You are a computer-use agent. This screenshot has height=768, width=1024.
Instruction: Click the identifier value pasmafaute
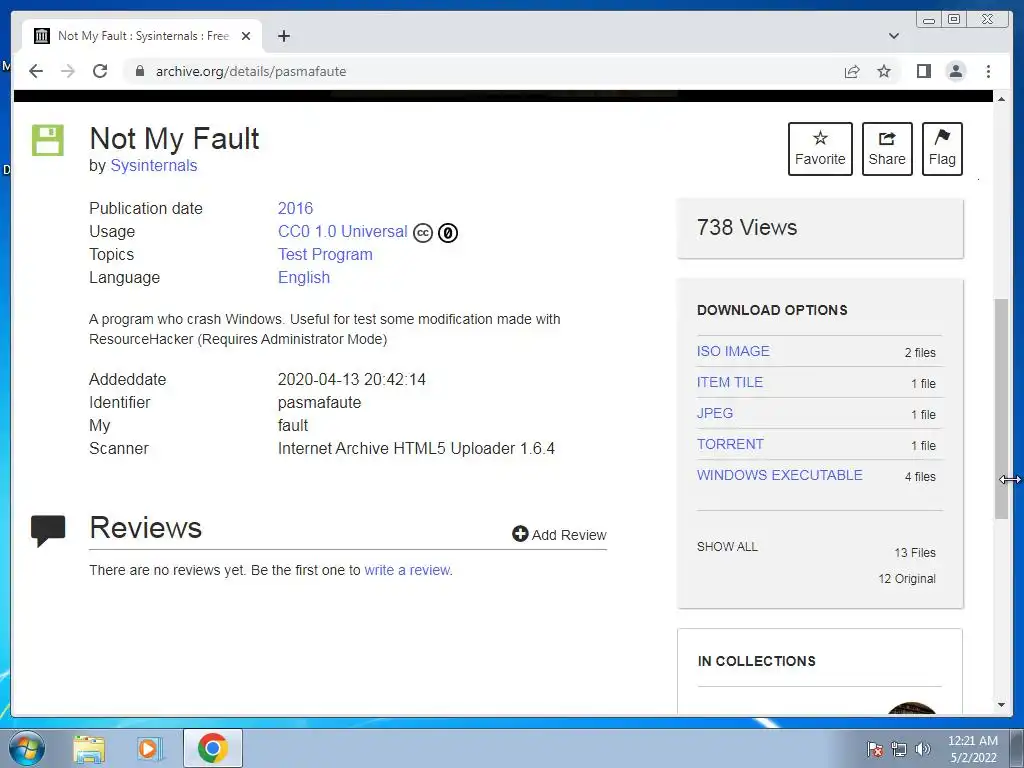click(x=319, y=402)
